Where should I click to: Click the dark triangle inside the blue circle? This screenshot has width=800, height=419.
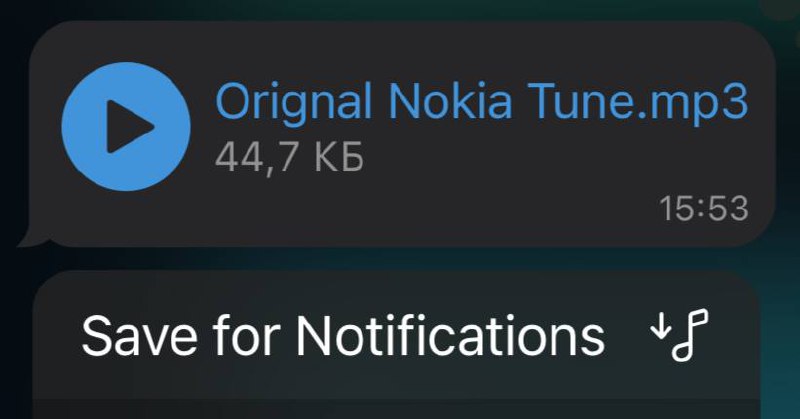(x=130, y=127)
